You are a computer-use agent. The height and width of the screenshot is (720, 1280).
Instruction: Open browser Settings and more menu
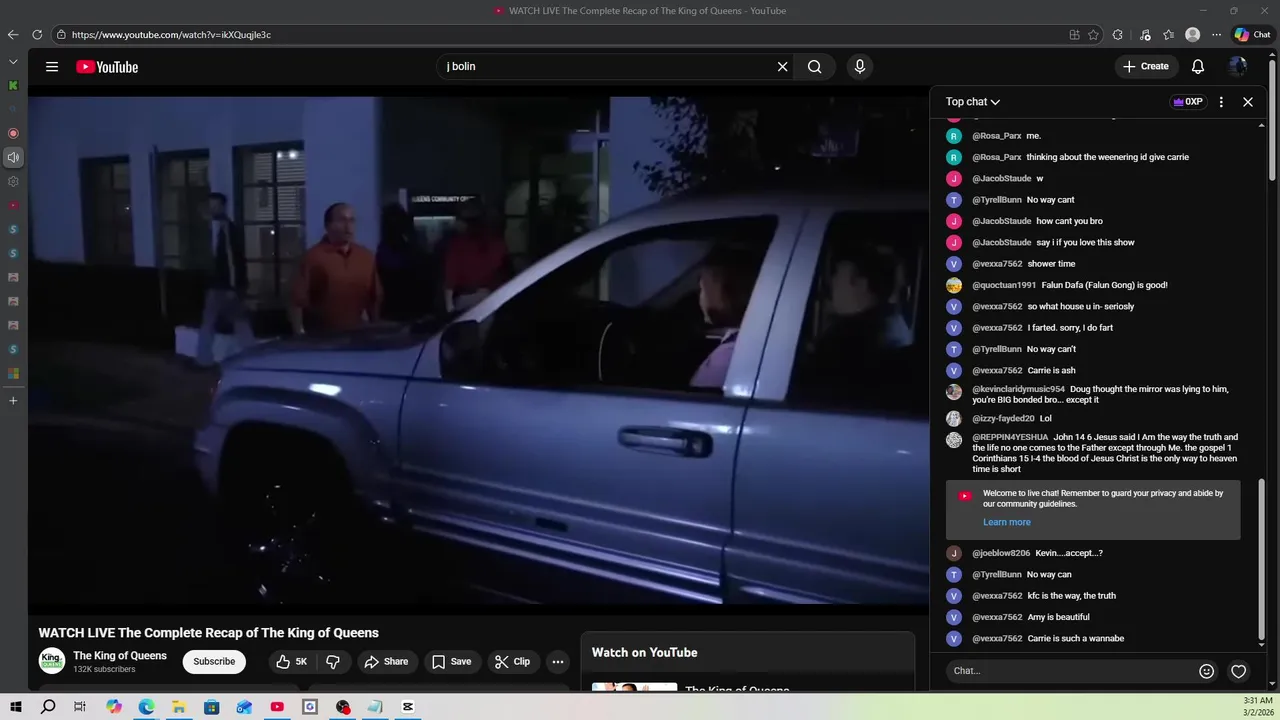1216,35
